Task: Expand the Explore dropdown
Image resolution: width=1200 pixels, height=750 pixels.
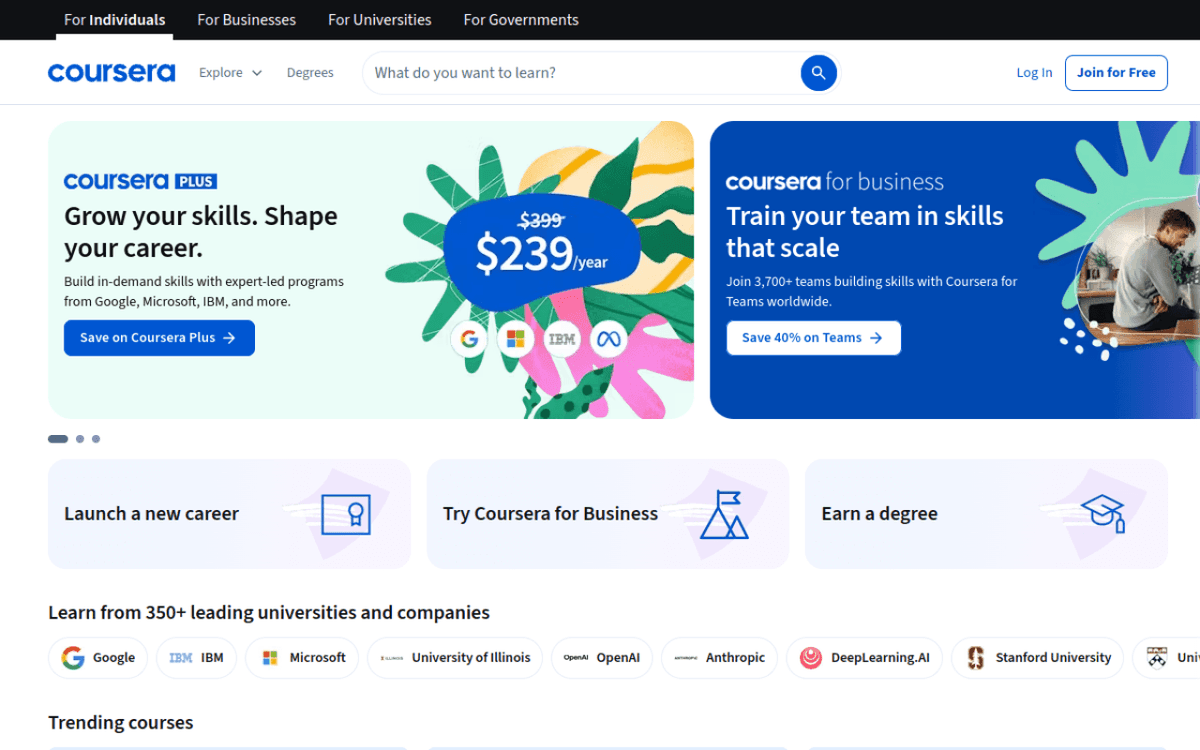Action: pyautogui.click(x=230, y=72)
